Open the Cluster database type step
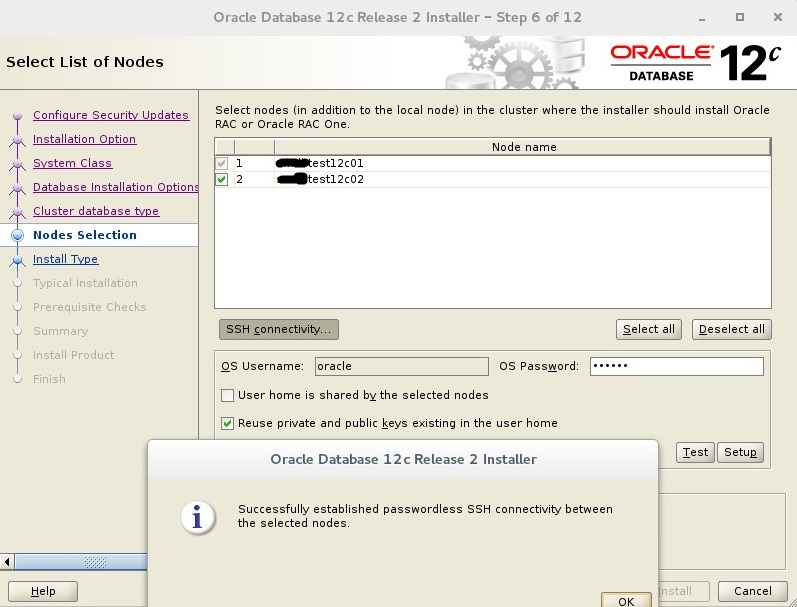This screenshot has height=607, width=797. [96, 210]
